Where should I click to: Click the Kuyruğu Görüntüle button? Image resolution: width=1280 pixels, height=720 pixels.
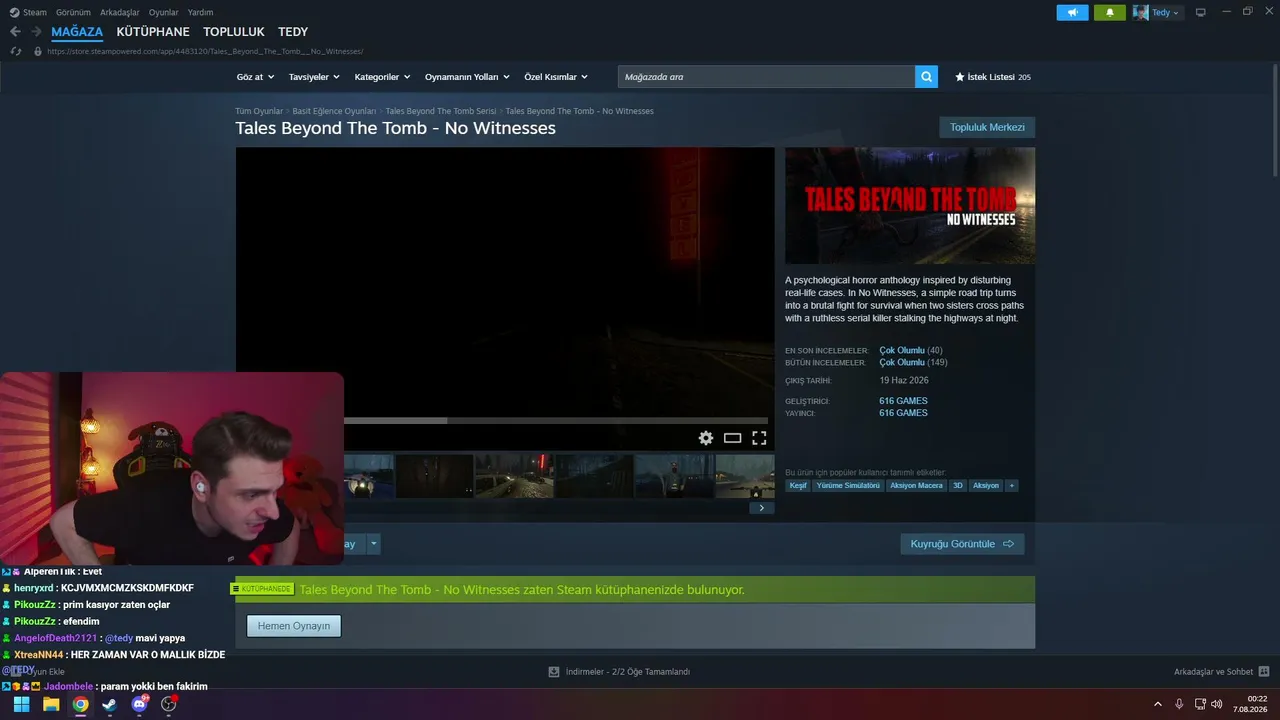pos(962,544)
